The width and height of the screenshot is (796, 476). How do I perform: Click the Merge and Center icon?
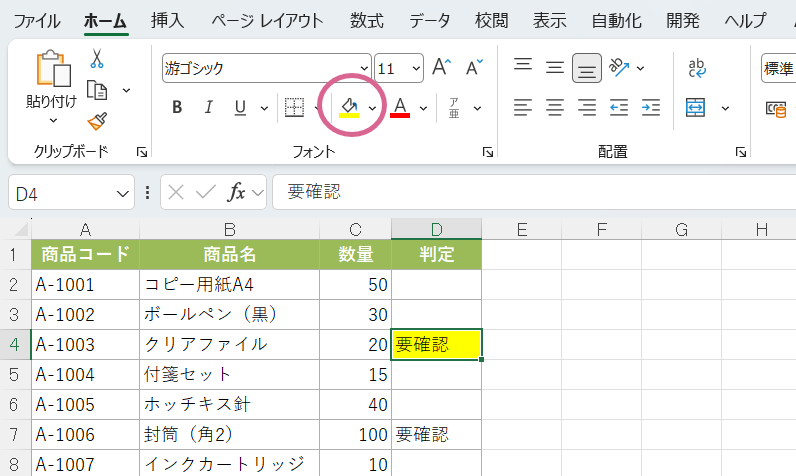[695, 108]
